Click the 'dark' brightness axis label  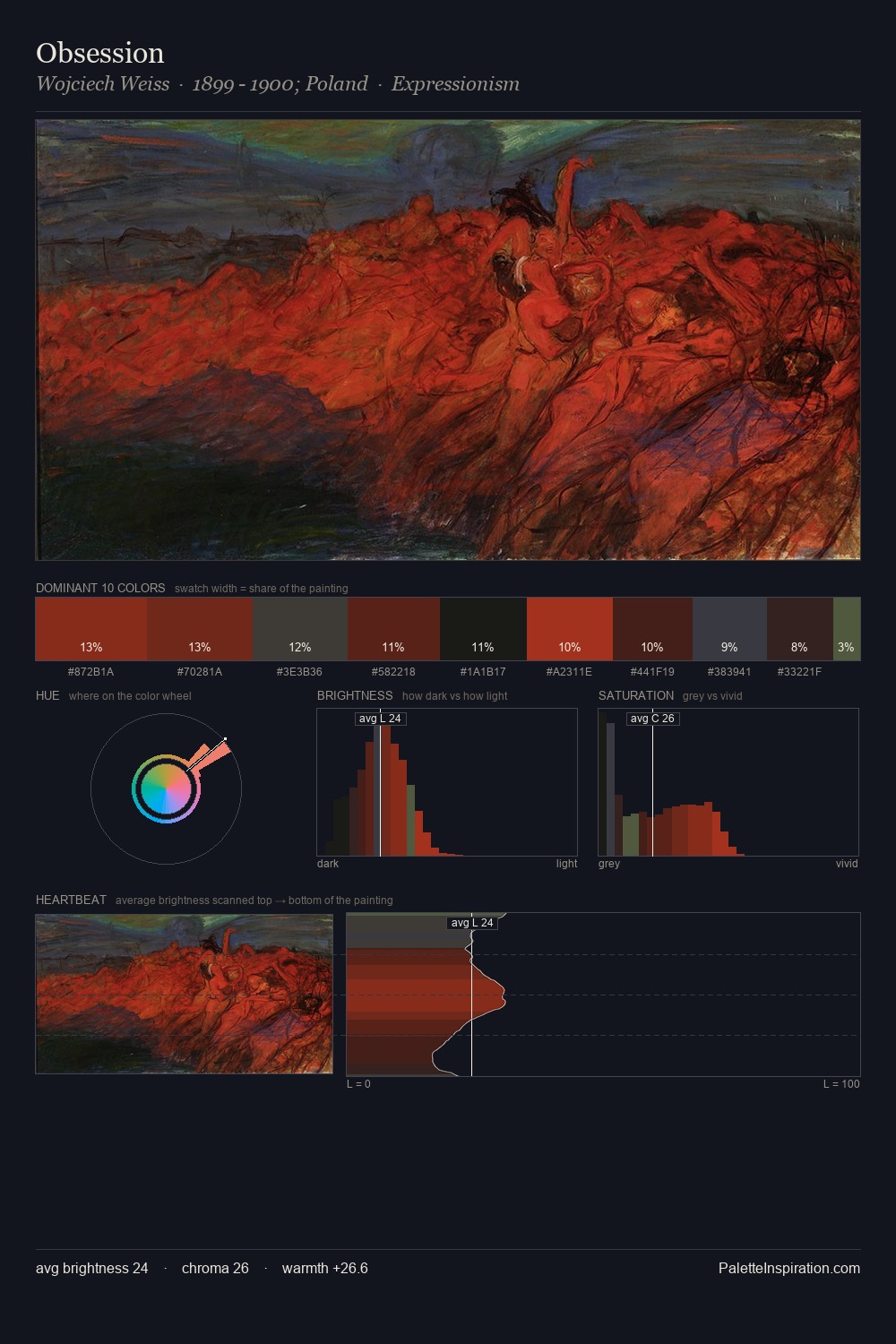point(328,864)
